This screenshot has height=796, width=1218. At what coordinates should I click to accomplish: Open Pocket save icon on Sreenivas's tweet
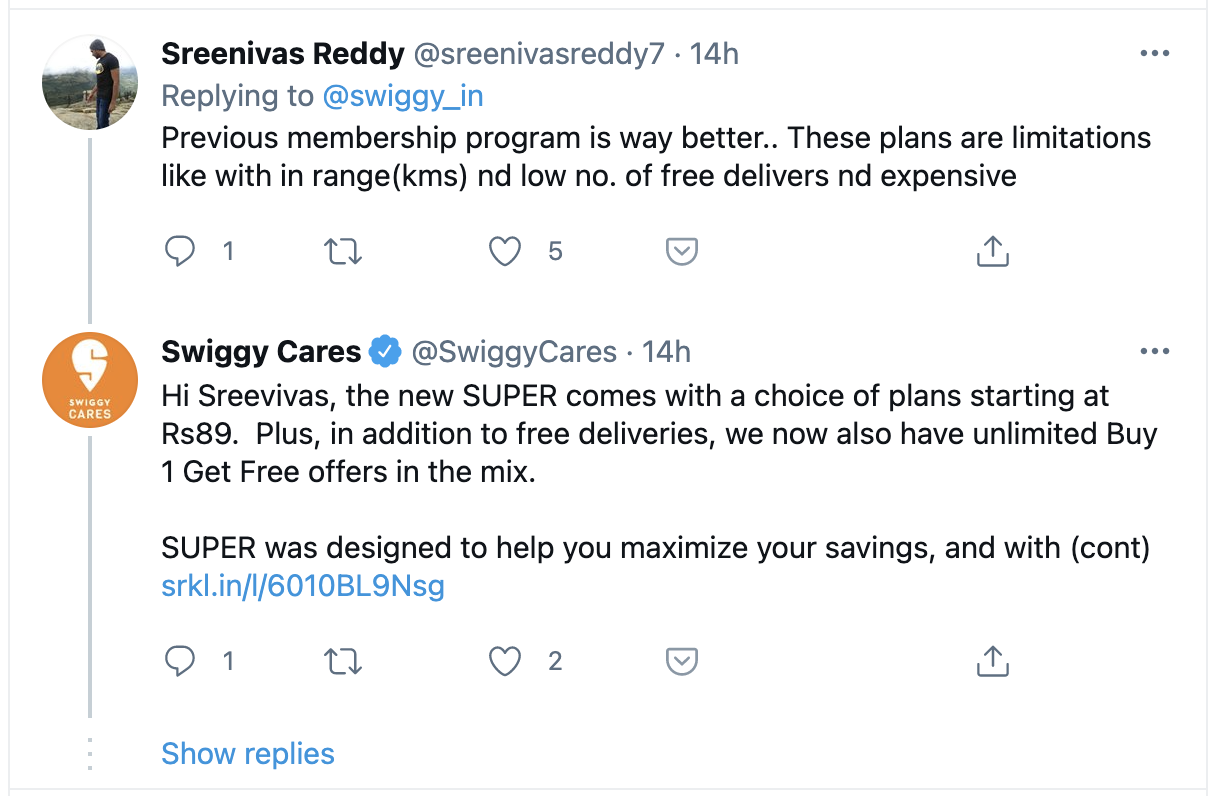[681, 252]
